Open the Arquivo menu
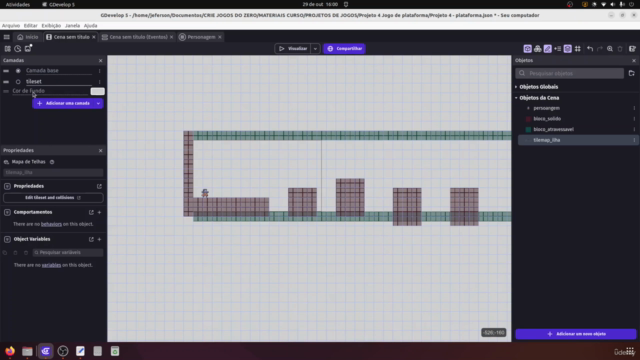 click(11, 25)
